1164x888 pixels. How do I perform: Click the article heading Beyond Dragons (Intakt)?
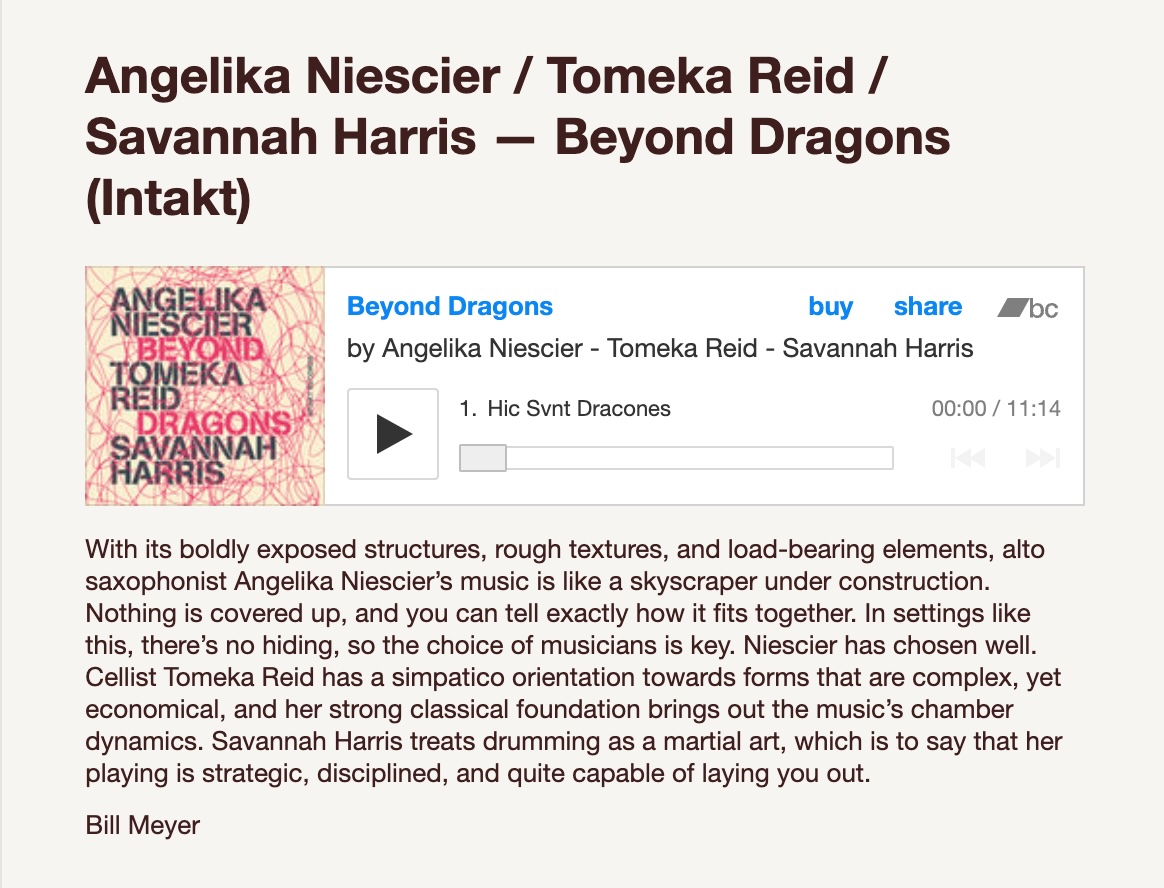(517, 137)
